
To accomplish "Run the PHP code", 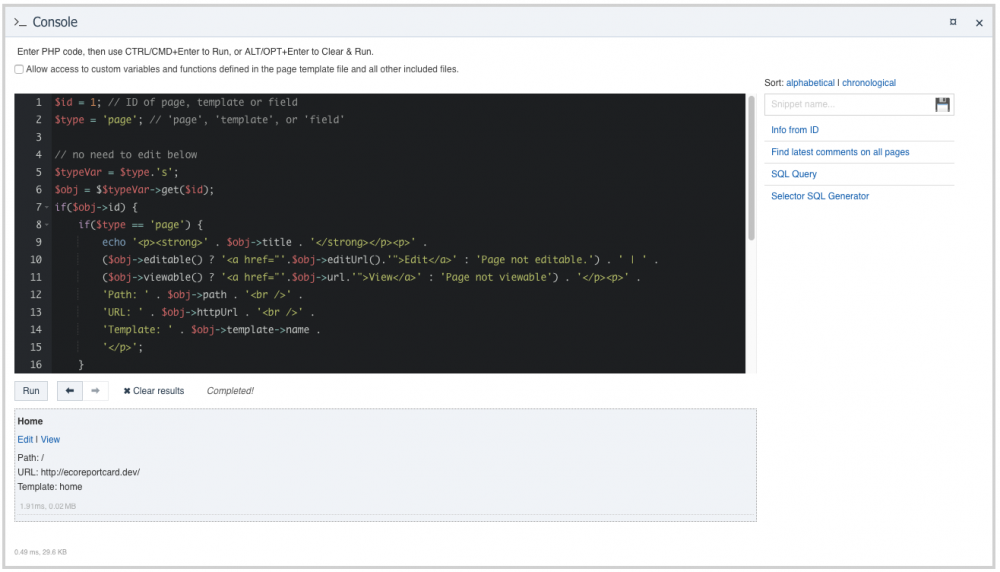I will click(x=31, y=391).
